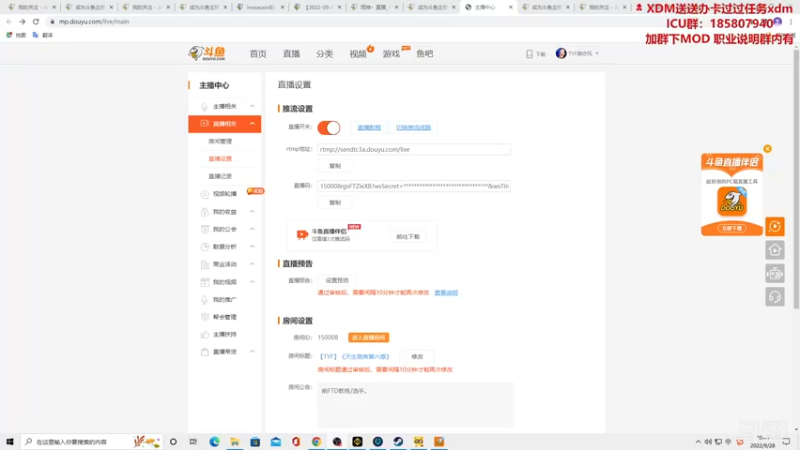
Task: Open Chrome from the taskbar
Action: click(316, 442)
